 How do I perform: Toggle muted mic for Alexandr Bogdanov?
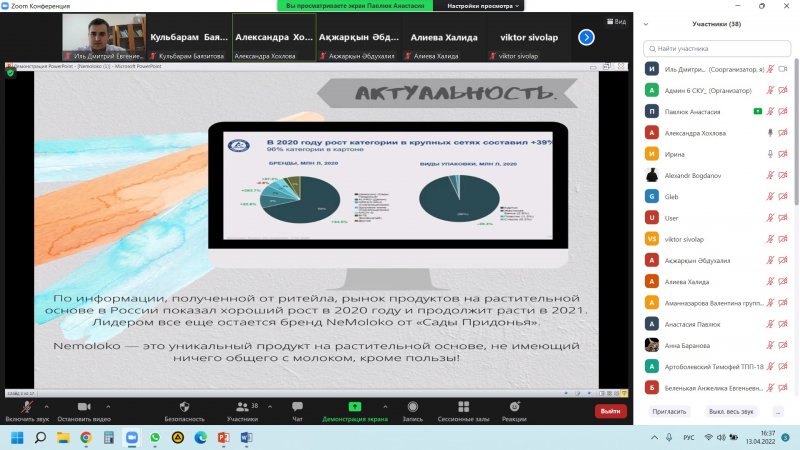pos(770,176)
